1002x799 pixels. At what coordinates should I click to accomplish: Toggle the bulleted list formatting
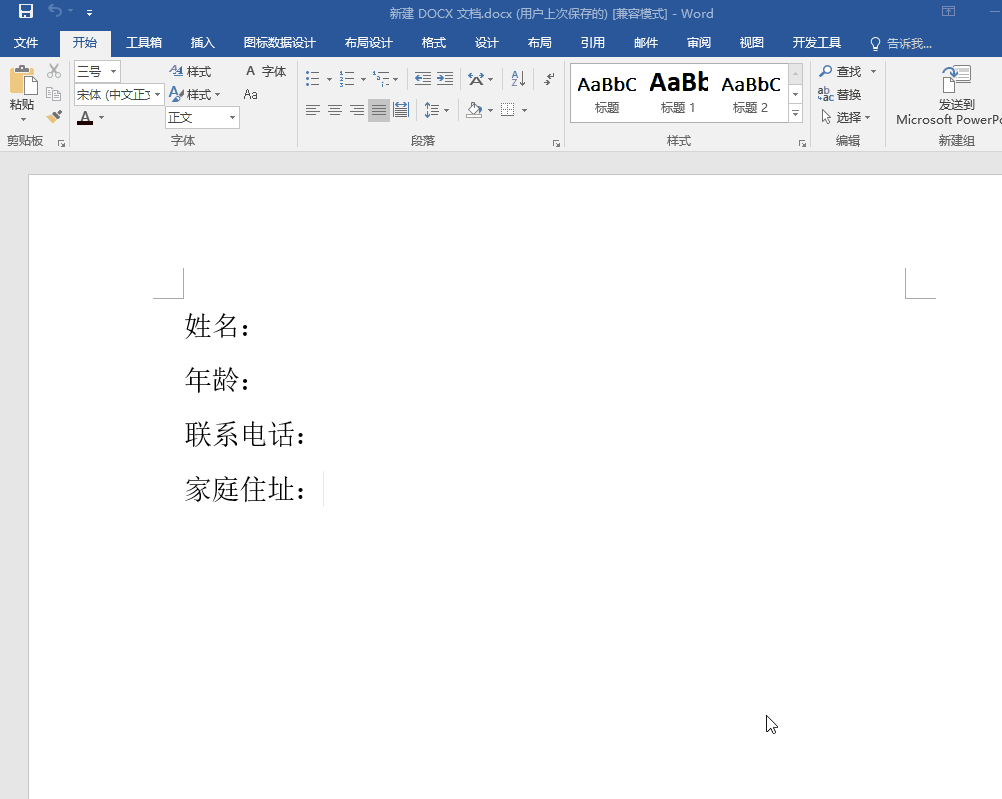click(313, 79)
